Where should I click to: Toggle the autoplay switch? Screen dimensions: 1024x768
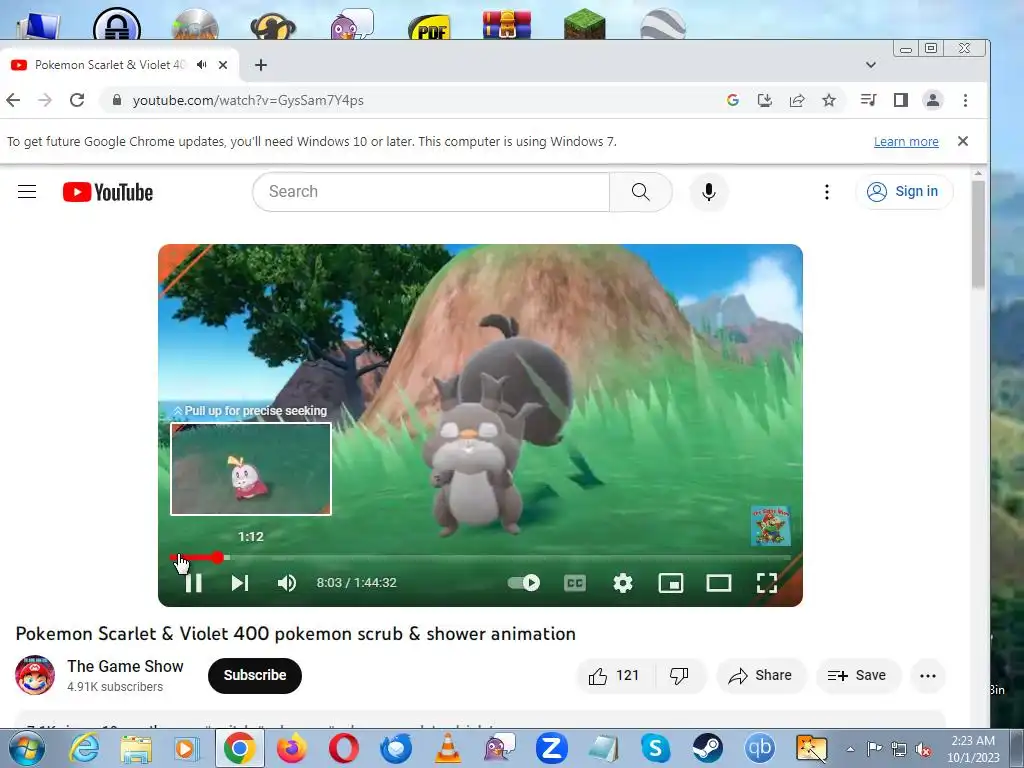(524, 583)
